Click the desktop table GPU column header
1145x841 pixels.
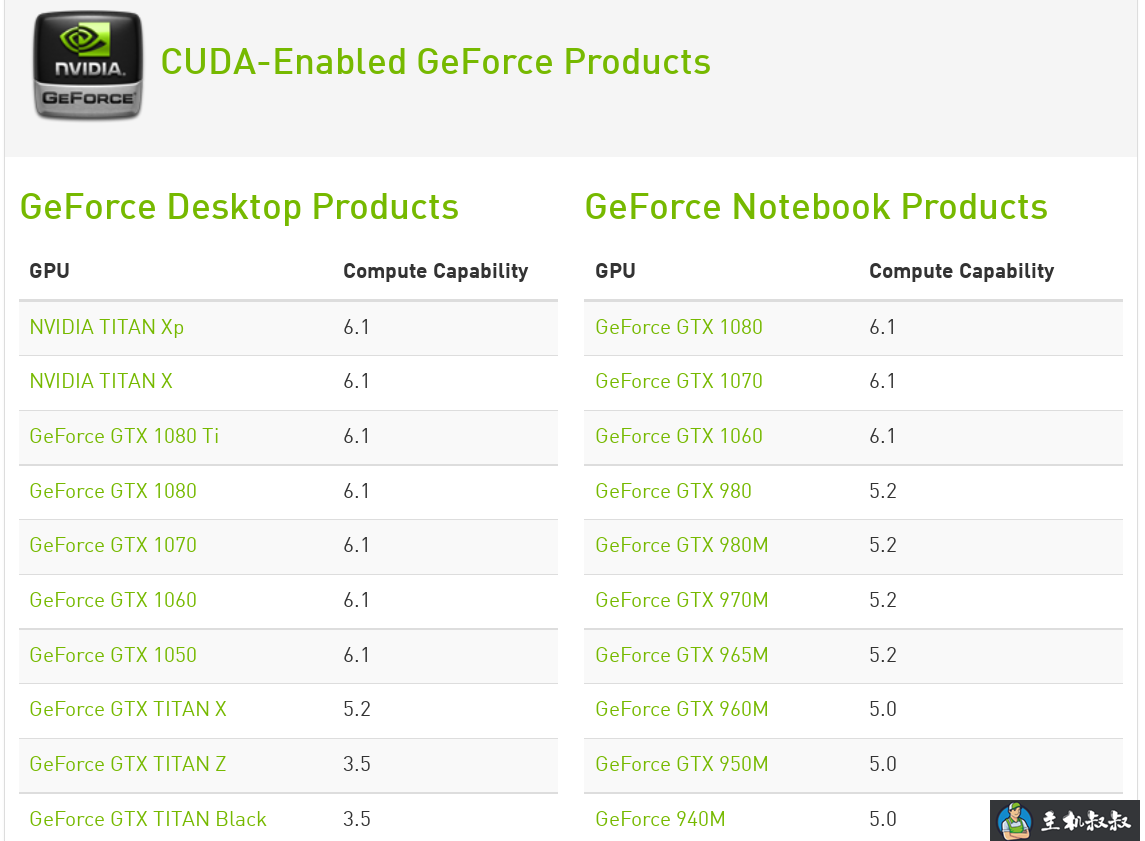50,271
